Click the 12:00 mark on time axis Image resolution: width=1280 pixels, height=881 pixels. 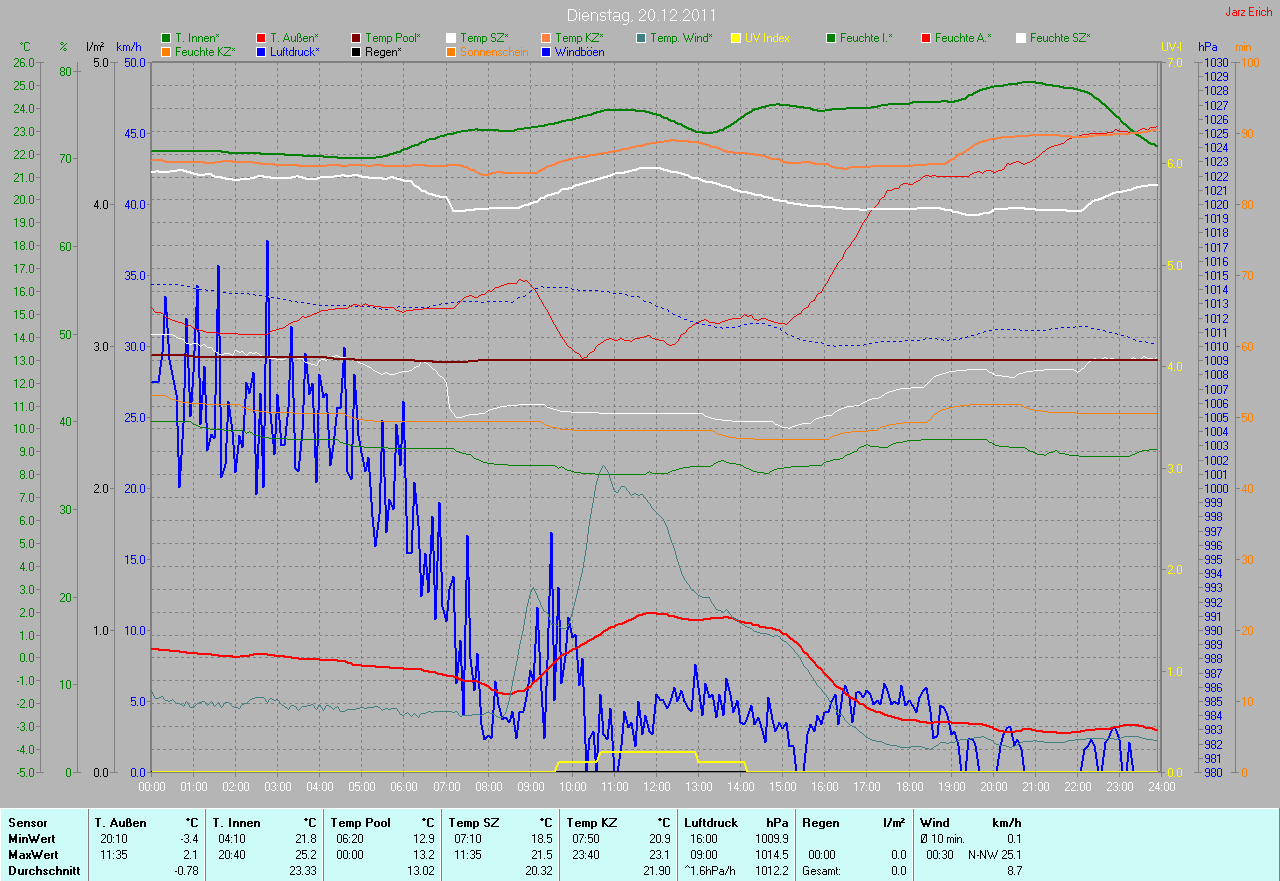click(x=656, y=787)
